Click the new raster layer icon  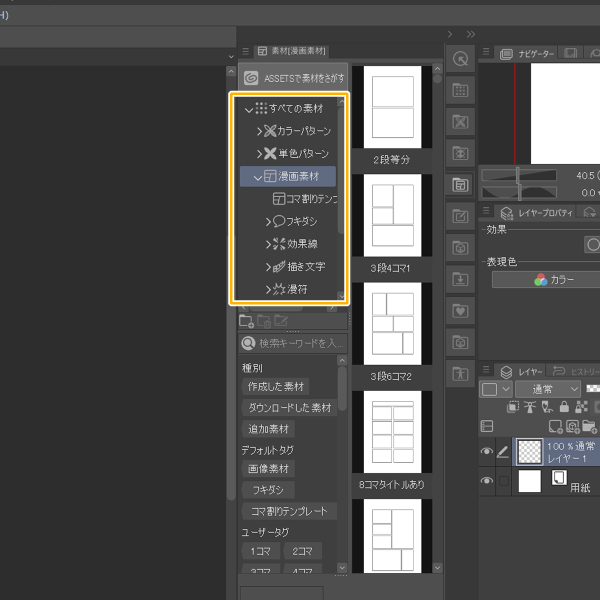(556, 426)
